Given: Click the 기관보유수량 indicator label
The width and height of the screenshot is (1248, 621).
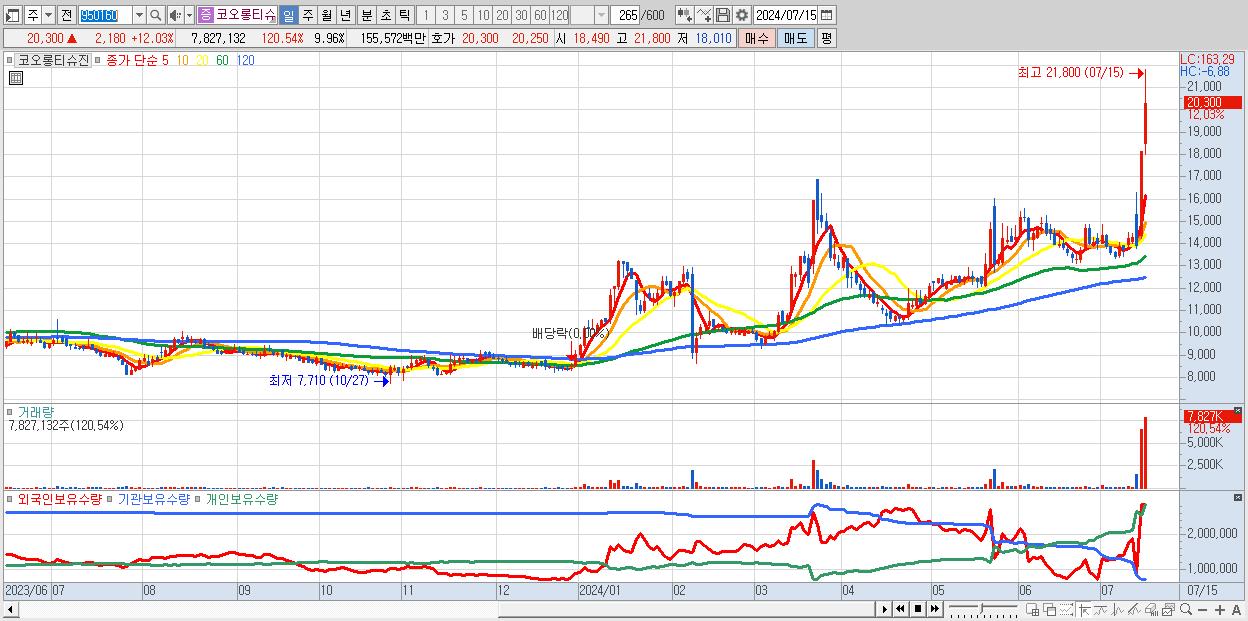Looking at the screenshot, I should (154, 498).
